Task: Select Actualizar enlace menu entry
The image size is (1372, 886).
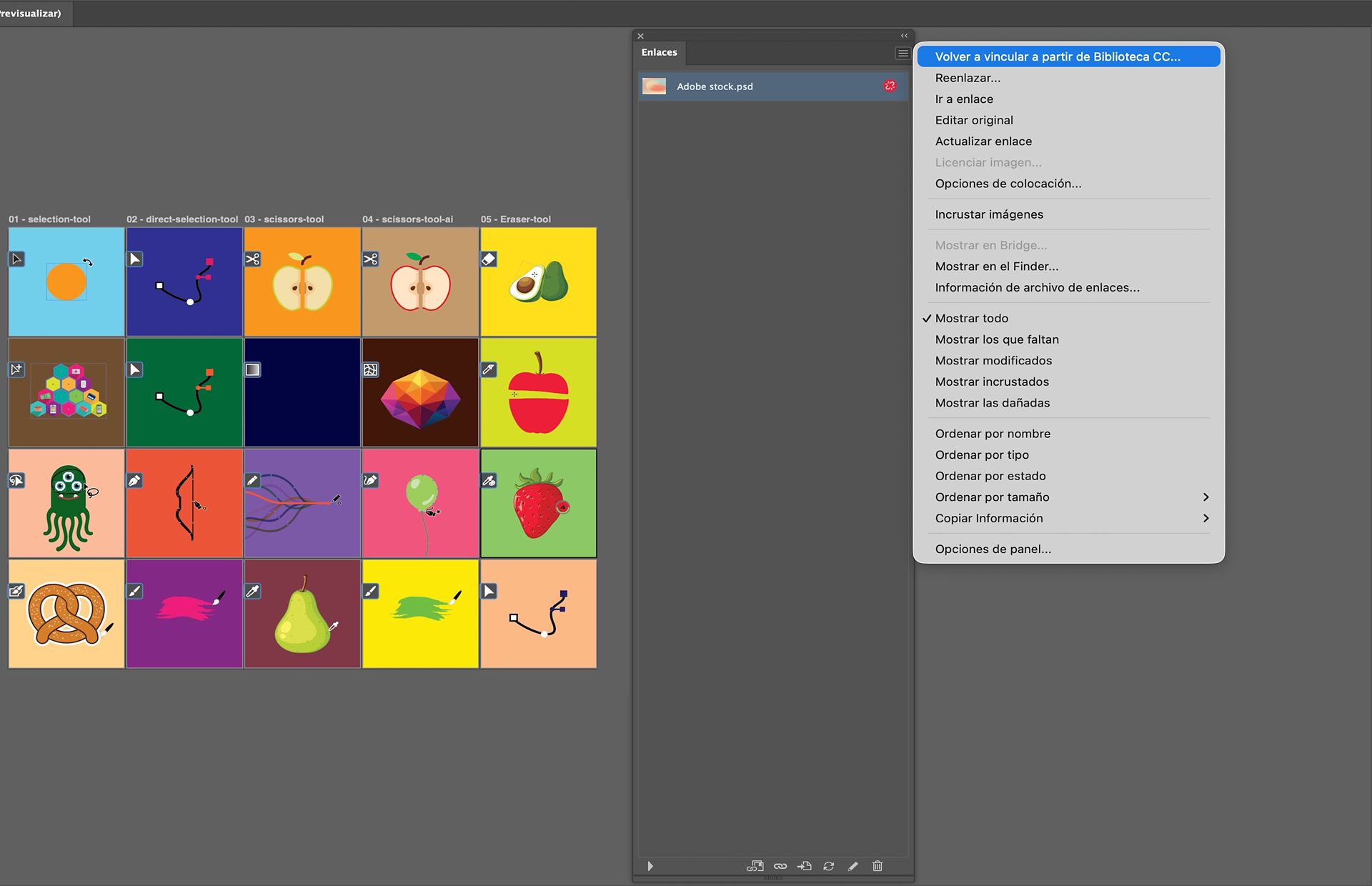Action: point(1068,141)
